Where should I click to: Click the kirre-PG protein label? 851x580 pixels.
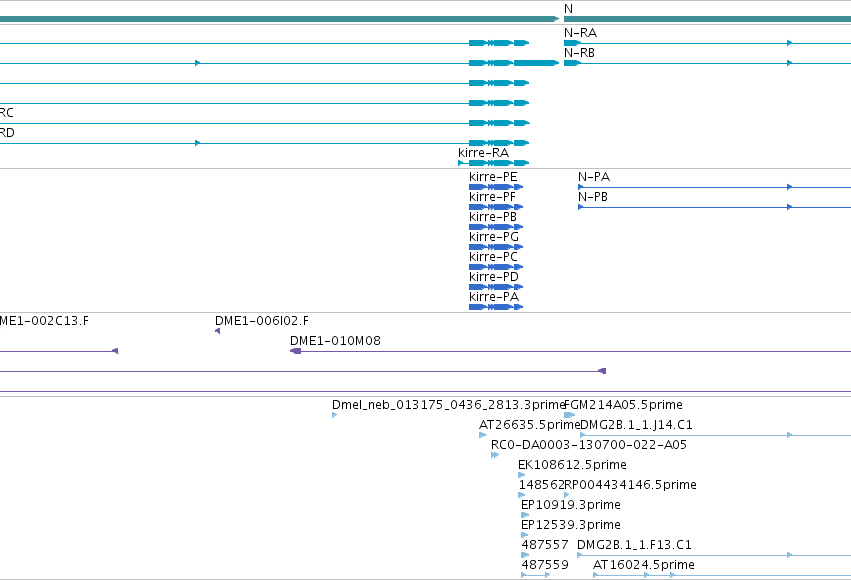click(494, 237)
